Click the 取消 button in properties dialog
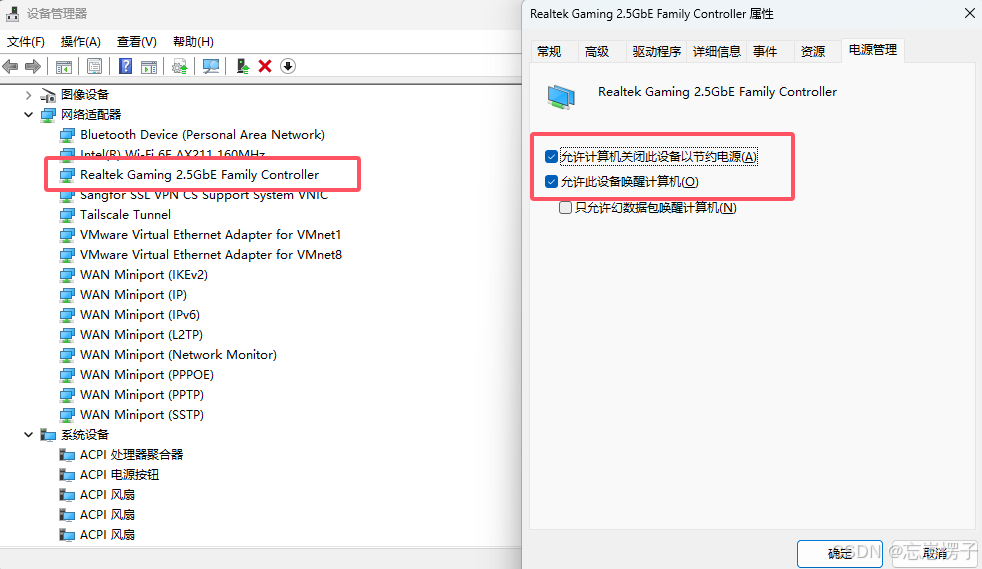 [x=934, y=553]
